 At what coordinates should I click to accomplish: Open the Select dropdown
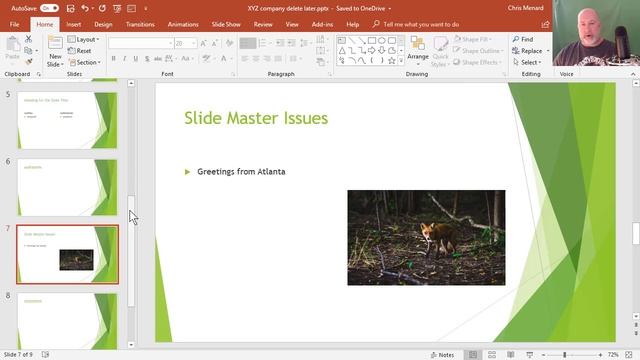pos(527,62)
